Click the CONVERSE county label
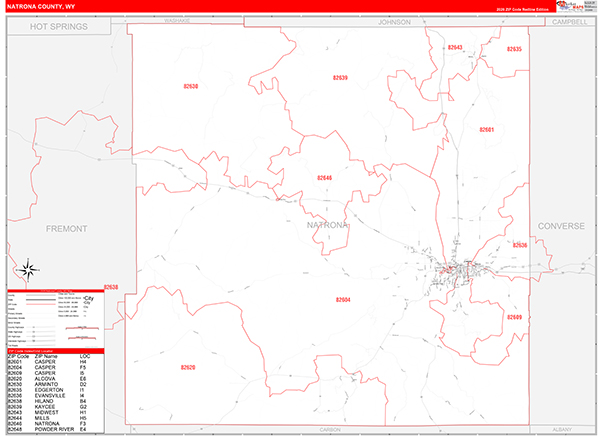 point(561,226)
